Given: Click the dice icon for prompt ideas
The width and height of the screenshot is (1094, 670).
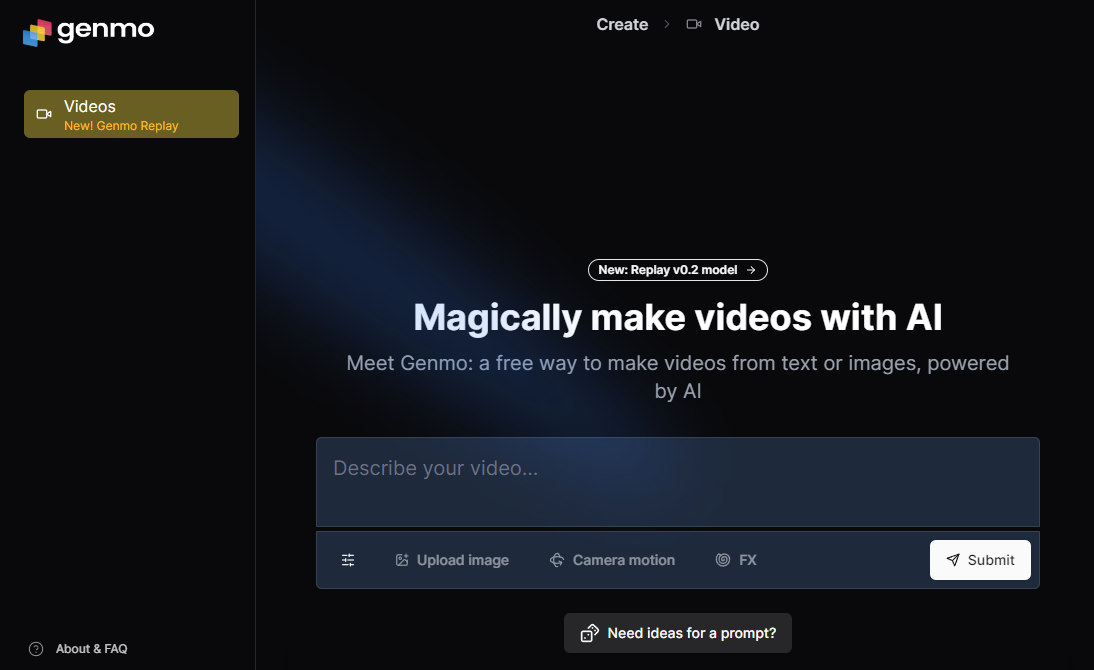Looking at the screenshot, I should pos(590,633).
